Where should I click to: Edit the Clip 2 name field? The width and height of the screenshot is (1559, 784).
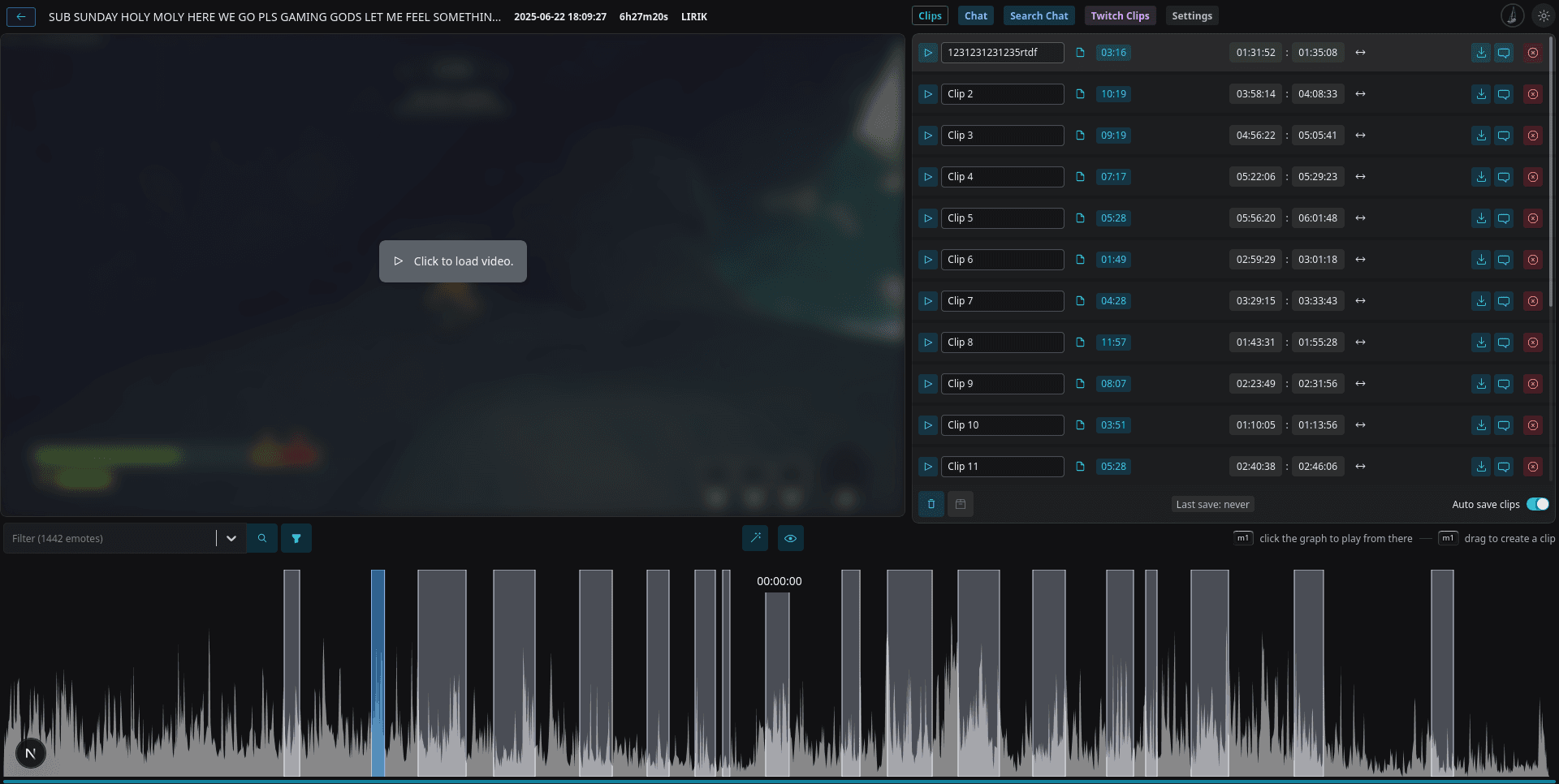(x=1002, y=94)
